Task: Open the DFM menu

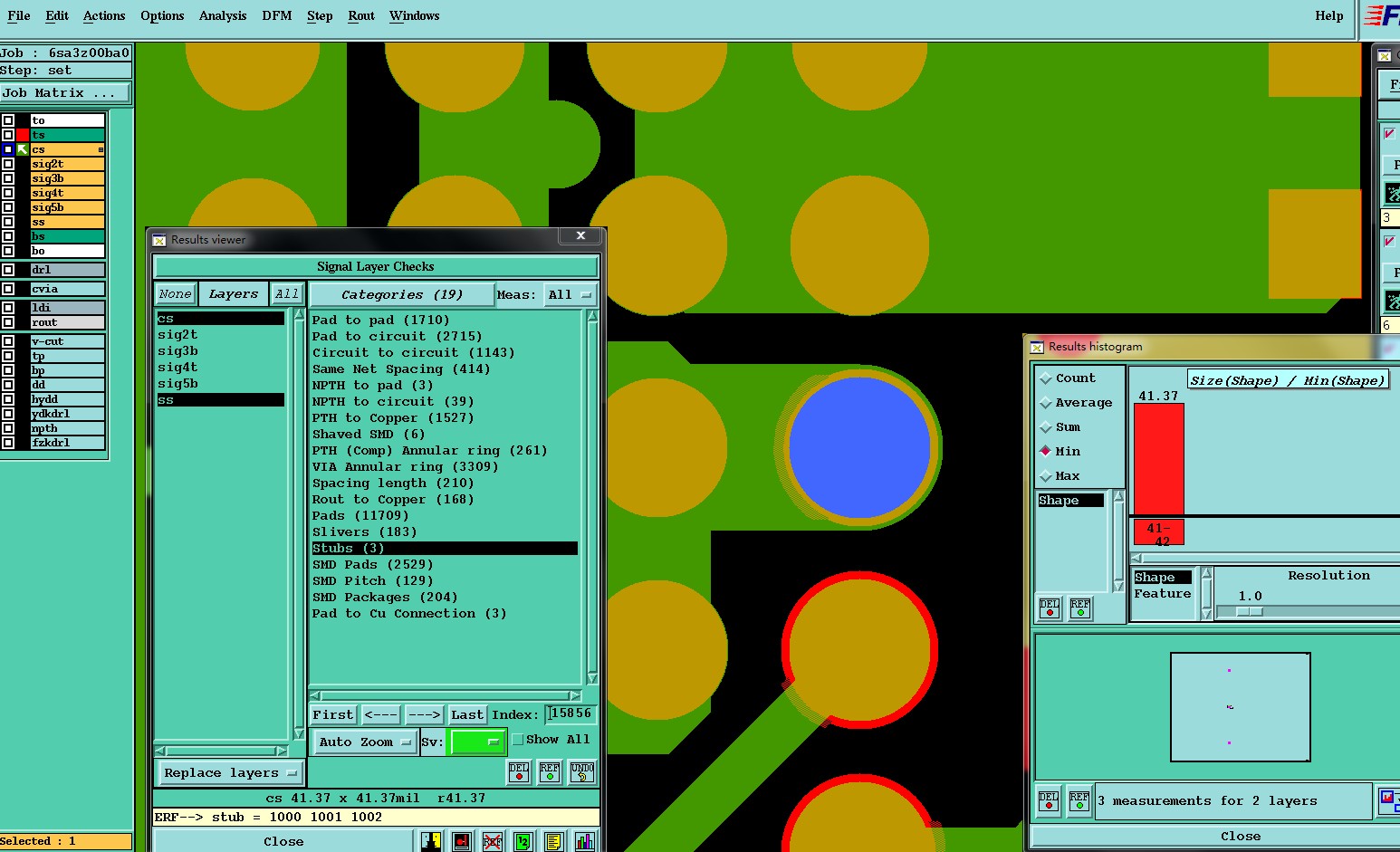Action: [277, 15]
